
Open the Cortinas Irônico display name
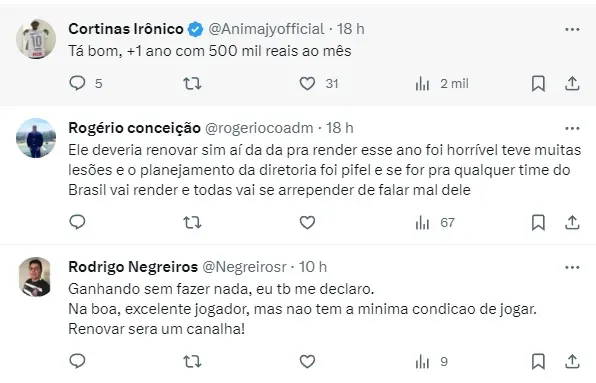(126, 29)
